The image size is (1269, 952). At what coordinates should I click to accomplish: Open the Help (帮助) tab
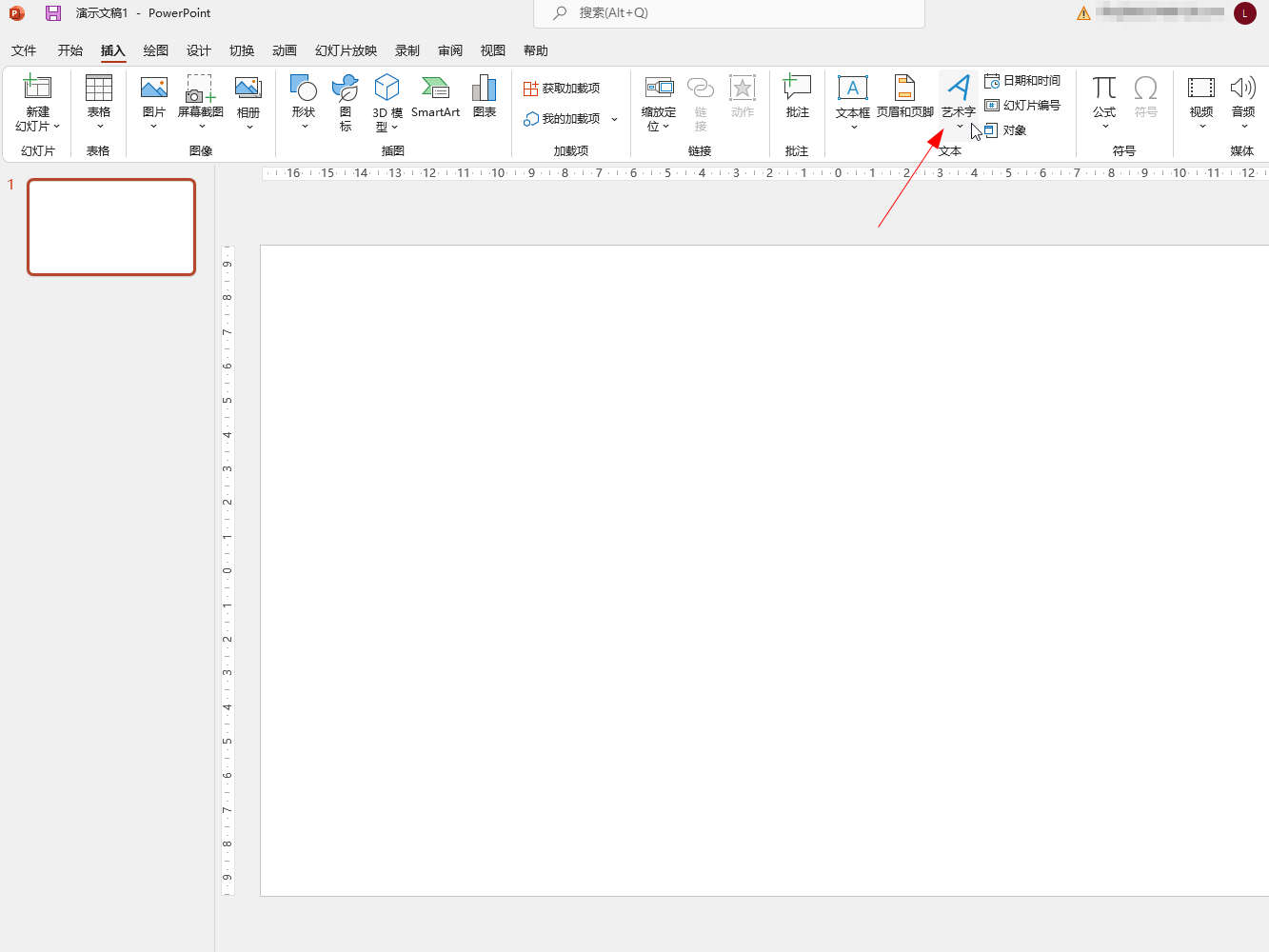[536, 50]
